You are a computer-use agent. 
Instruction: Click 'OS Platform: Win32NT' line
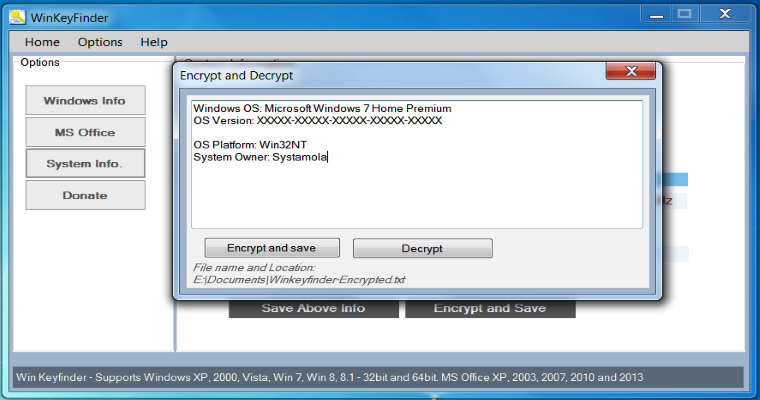click(x=250, y=145)
